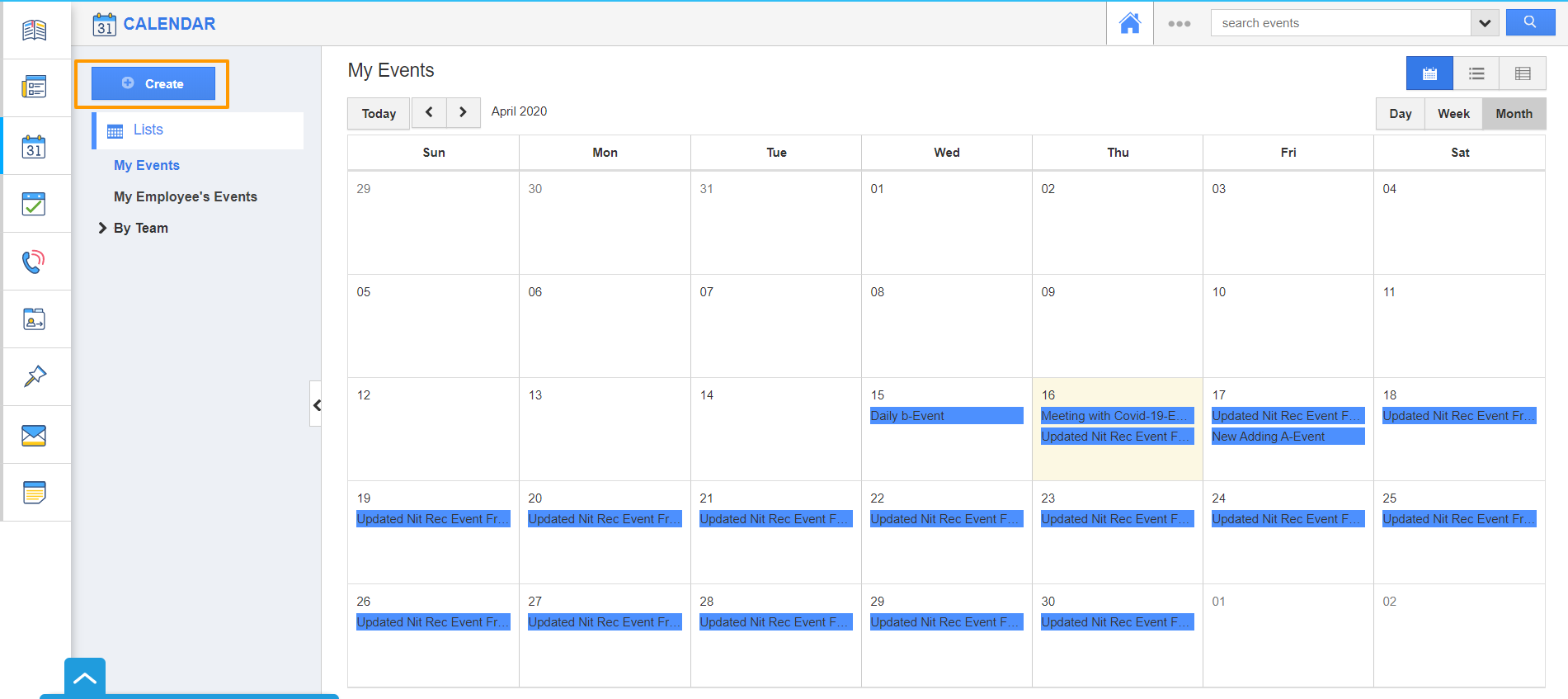The width and height of the screenshot is (1568, 699).
Task: Click the Create button
Action: [x=153, y=83]
